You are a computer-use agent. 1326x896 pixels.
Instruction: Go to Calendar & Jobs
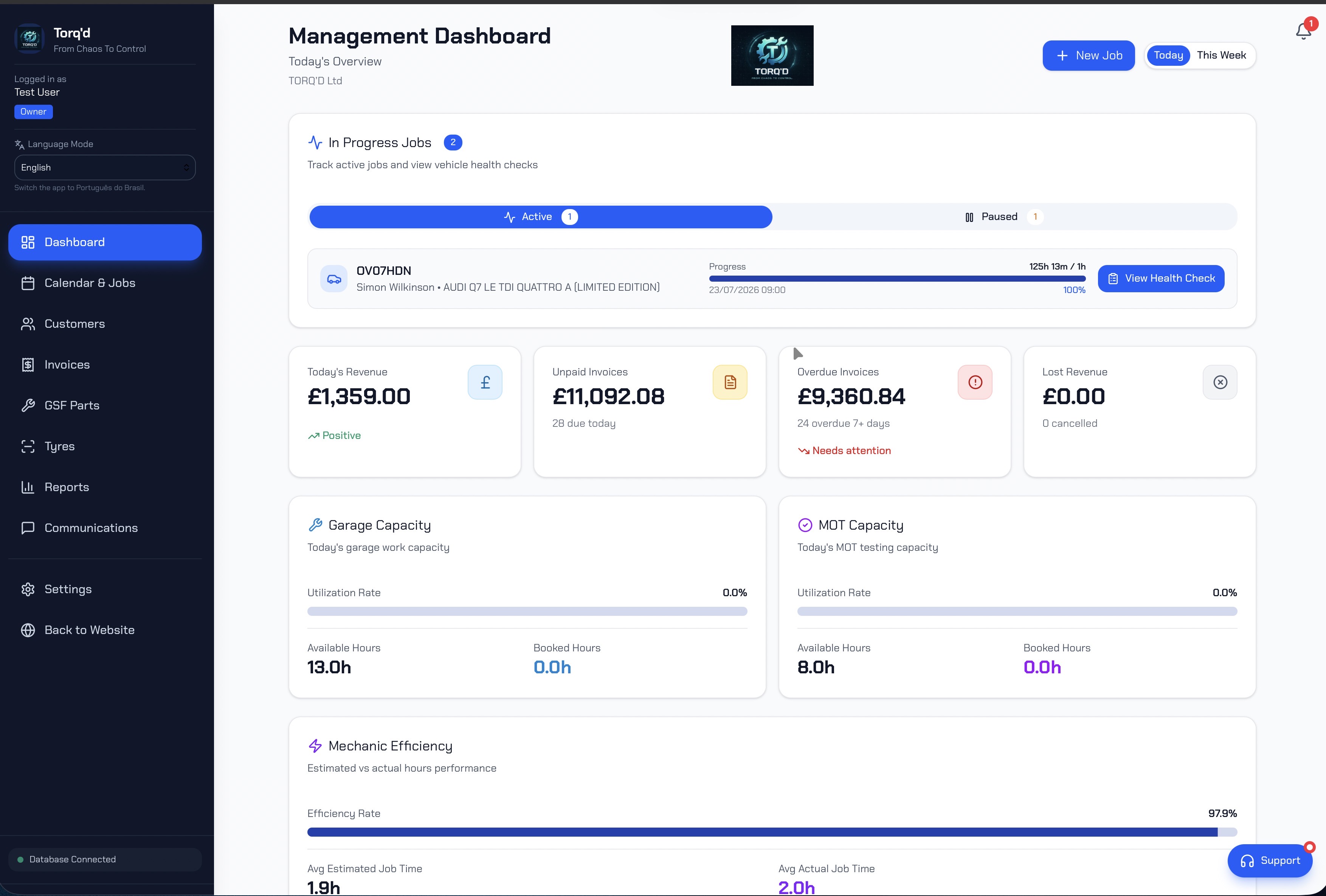pyautogui.click(x=105, y=283)
